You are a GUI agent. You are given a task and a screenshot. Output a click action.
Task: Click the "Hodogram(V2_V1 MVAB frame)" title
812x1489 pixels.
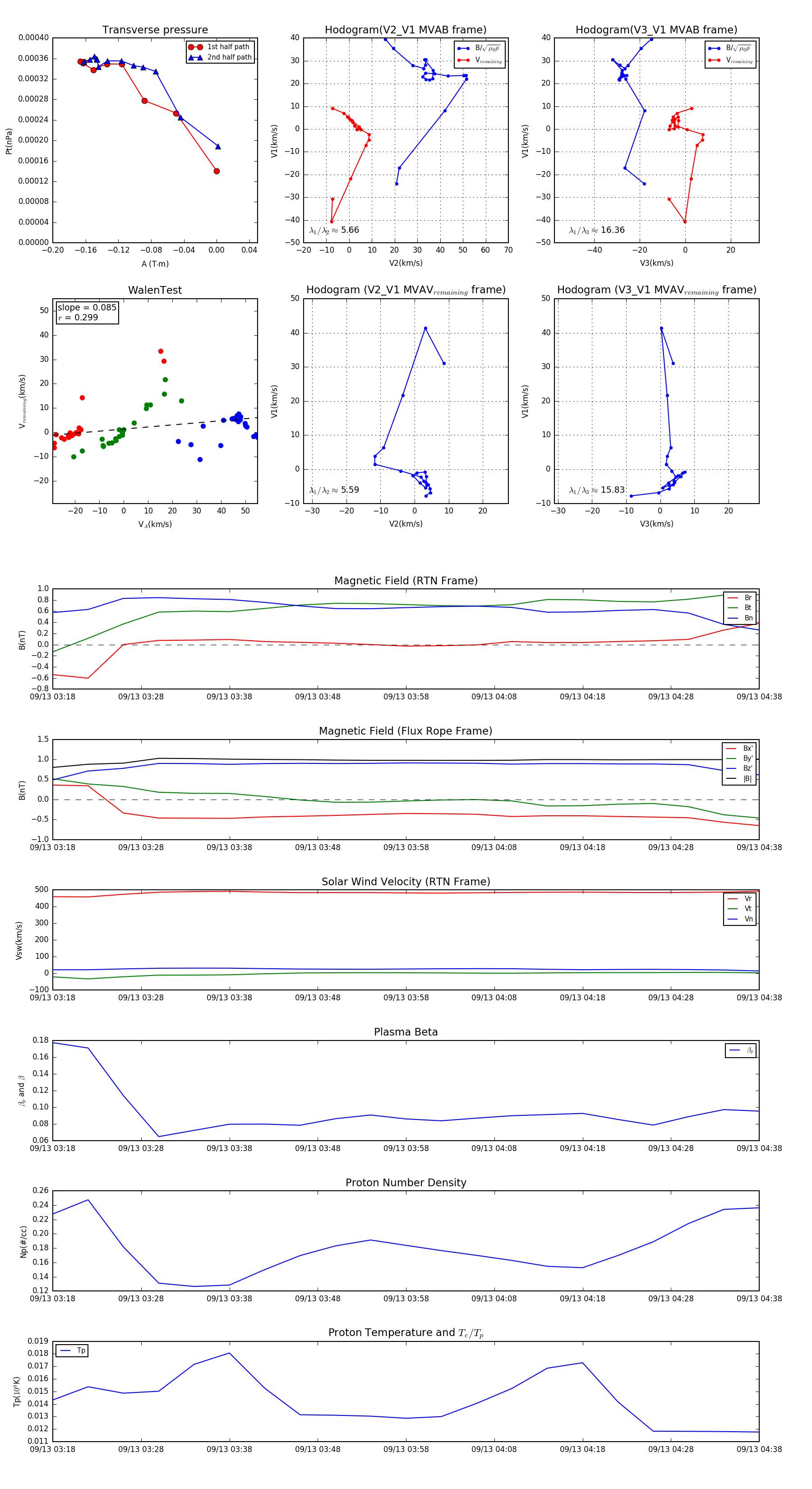tap(406, 30)
